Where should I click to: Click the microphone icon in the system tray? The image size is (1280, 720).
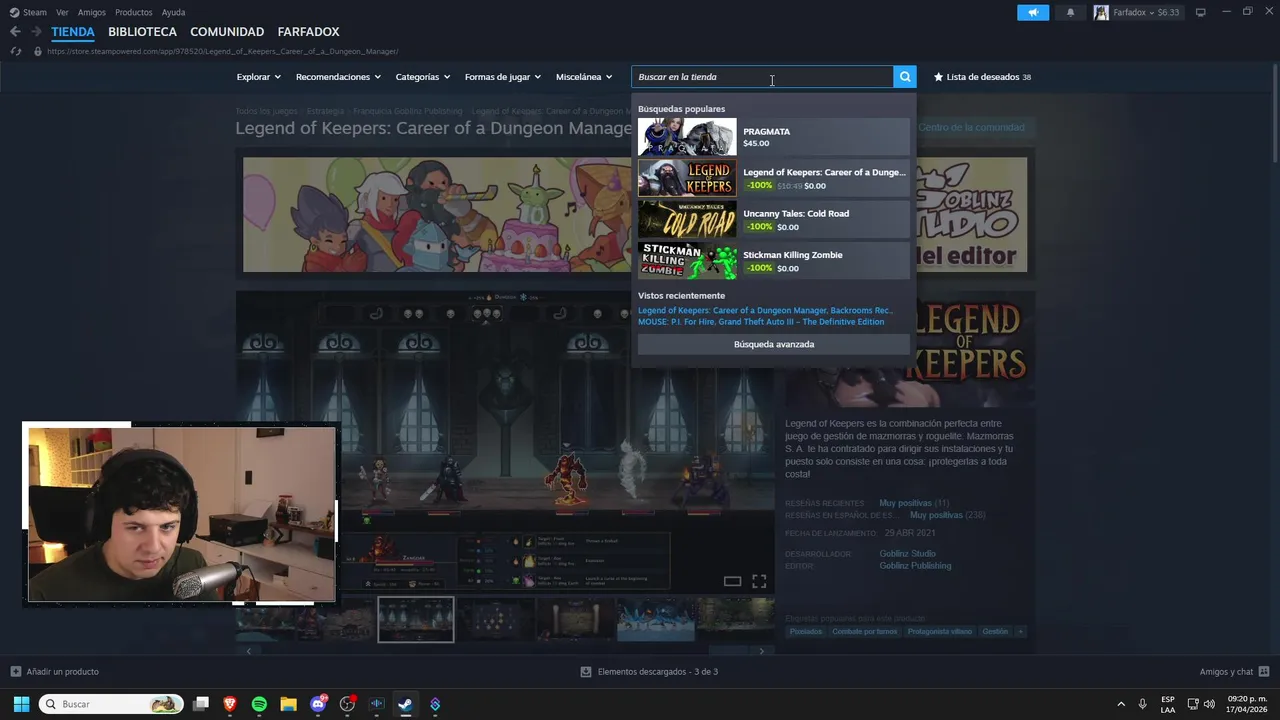click(1142, 704)
